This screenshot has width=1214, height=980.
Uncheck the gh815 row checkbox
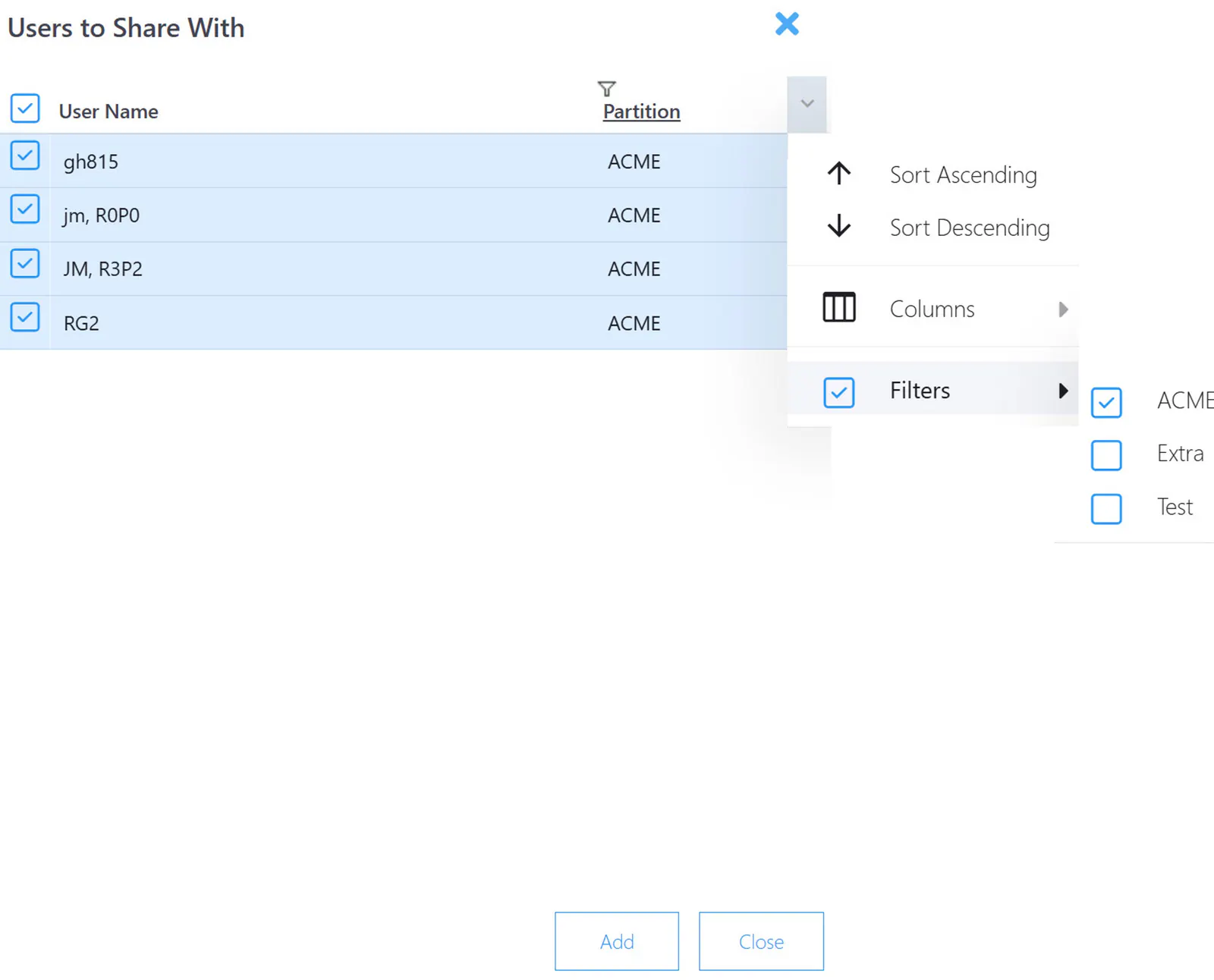point(25,155)
